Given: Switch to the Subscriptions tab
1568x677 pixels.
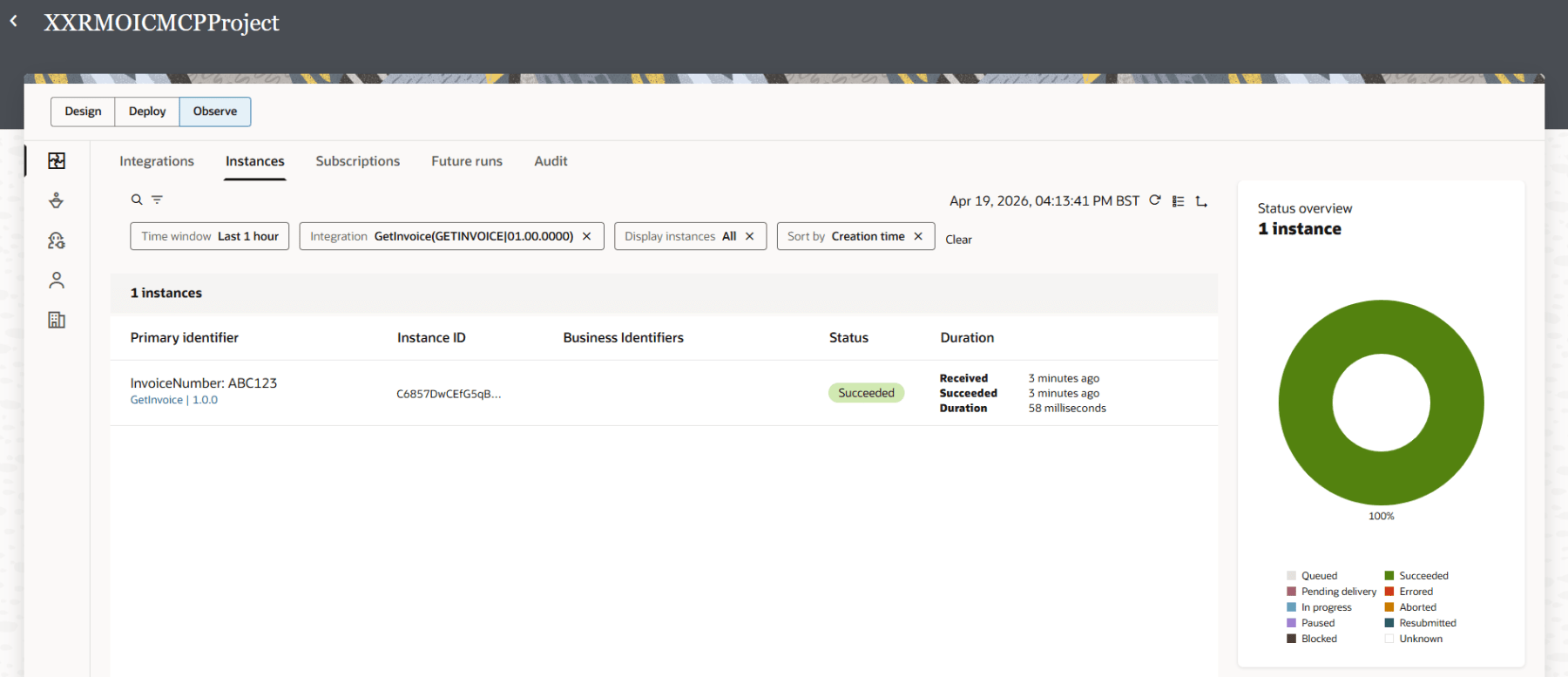Looking at the screenshot, I should [357, 161].
